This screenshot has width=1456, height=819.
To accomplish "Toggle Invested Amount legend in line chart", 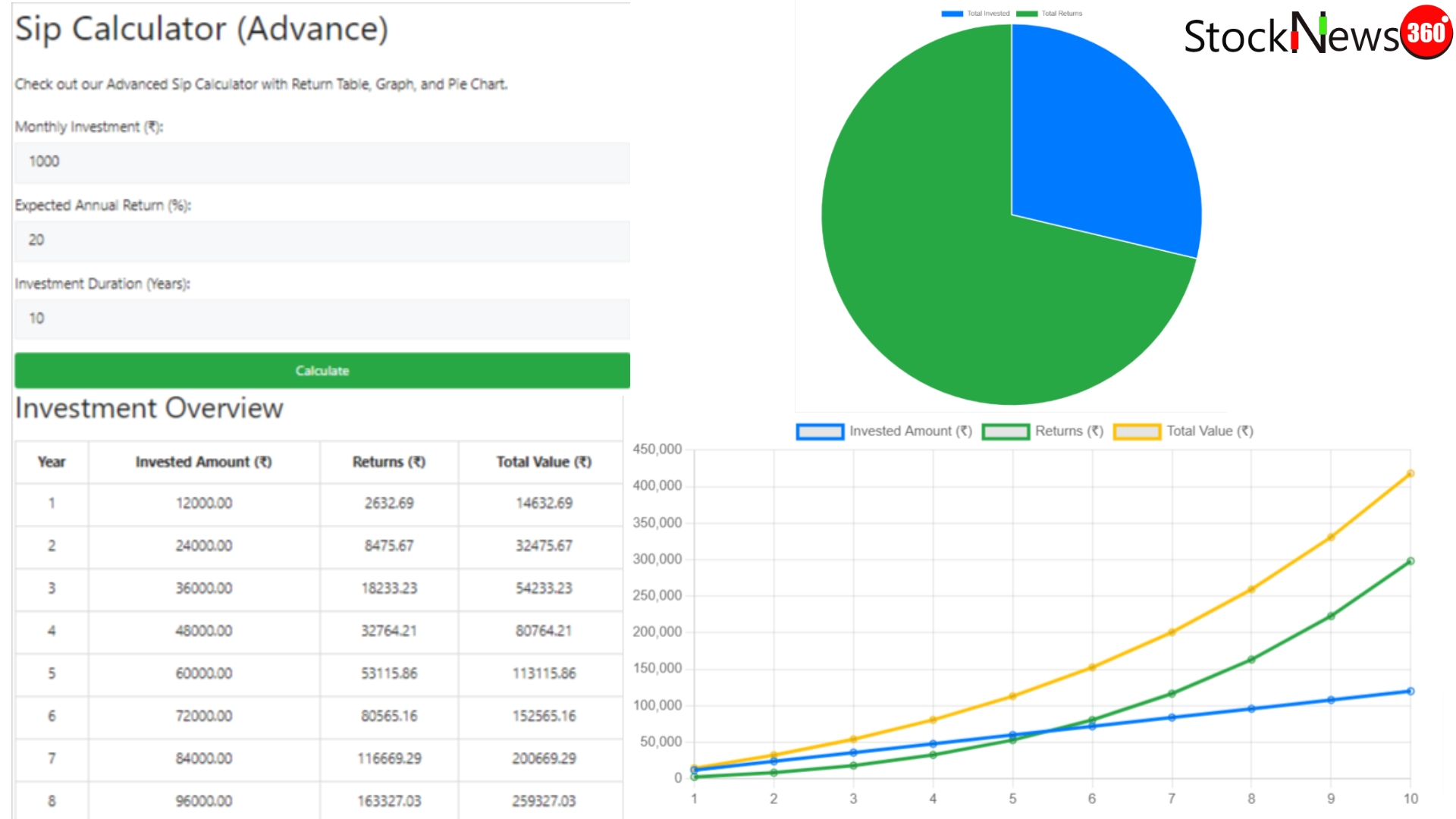I will [x=884, y=431].
